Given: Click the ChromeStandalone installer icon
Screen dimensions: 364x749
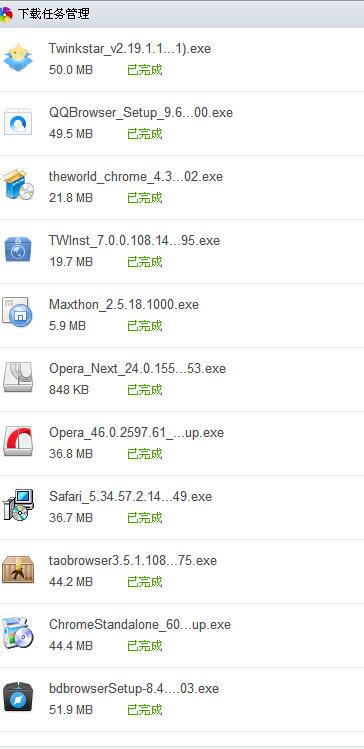Looking at the screenshot, I should pyautogui.click(x=18, y=633).
